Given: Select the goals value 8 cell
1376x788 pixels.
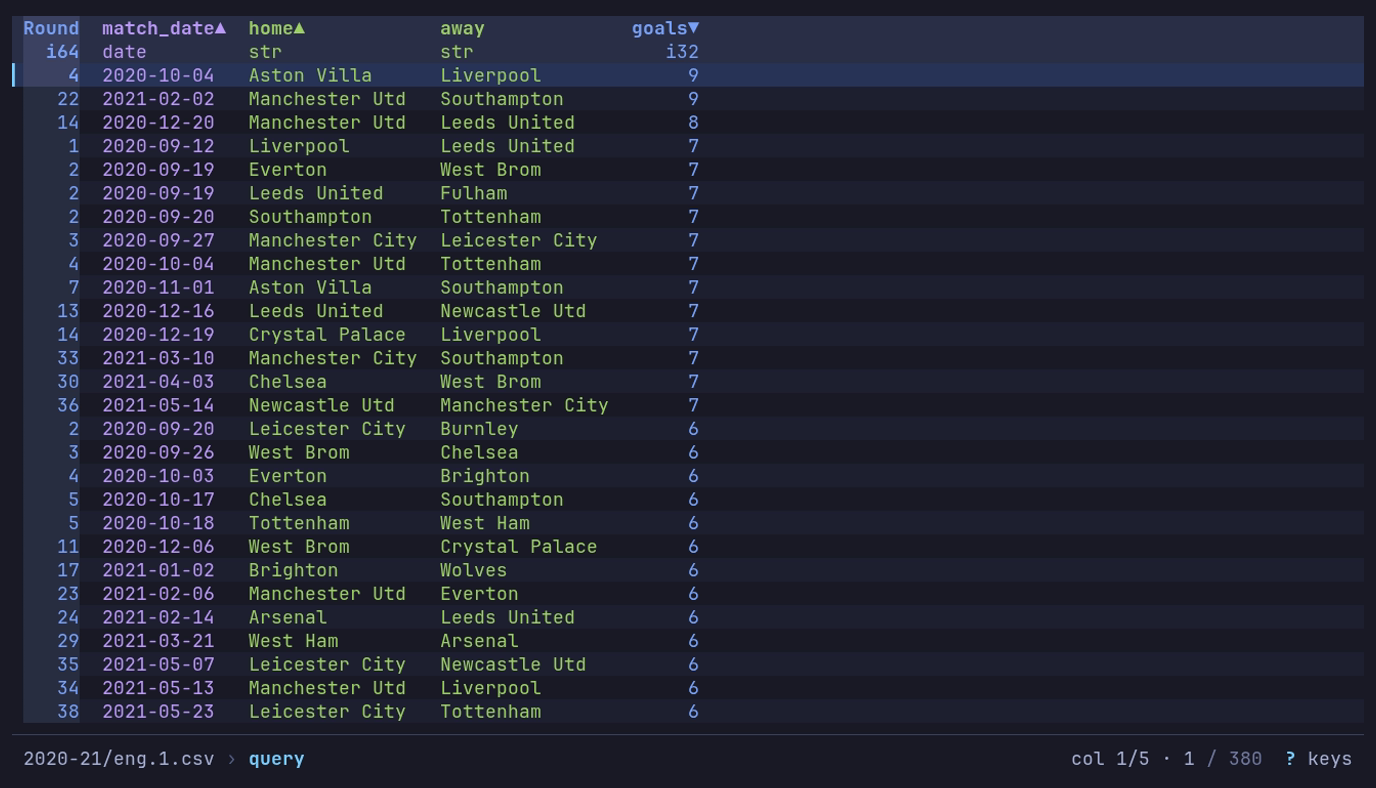Looking at the screenshot, I should (x=693, y=123).
